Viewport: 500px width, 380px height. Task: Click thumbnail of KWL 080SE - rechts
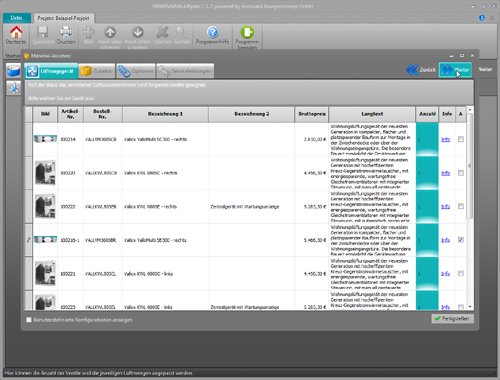(45, 206)
